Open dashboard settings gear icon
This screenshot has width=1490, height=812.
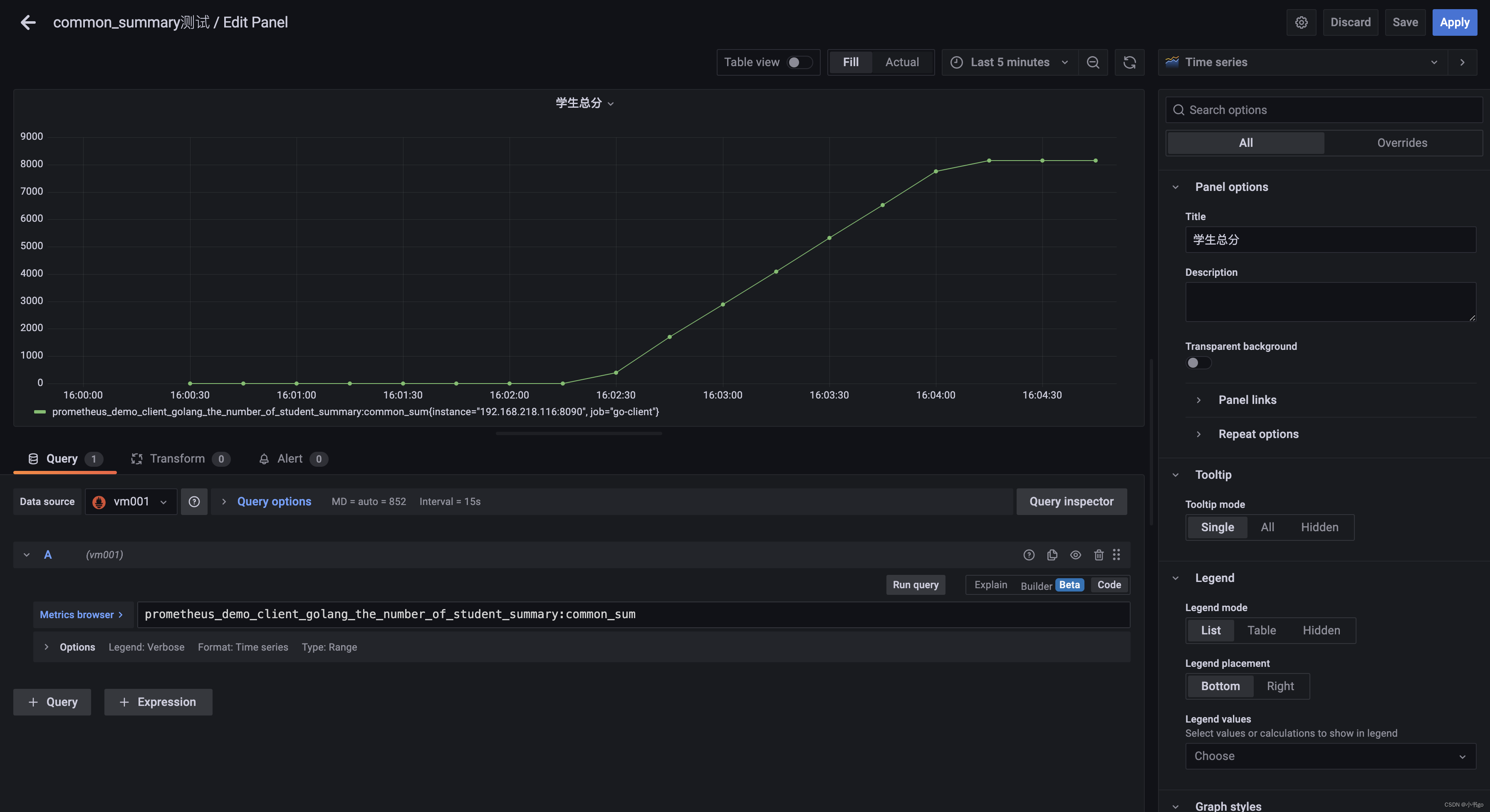[x=1301, y=22]
